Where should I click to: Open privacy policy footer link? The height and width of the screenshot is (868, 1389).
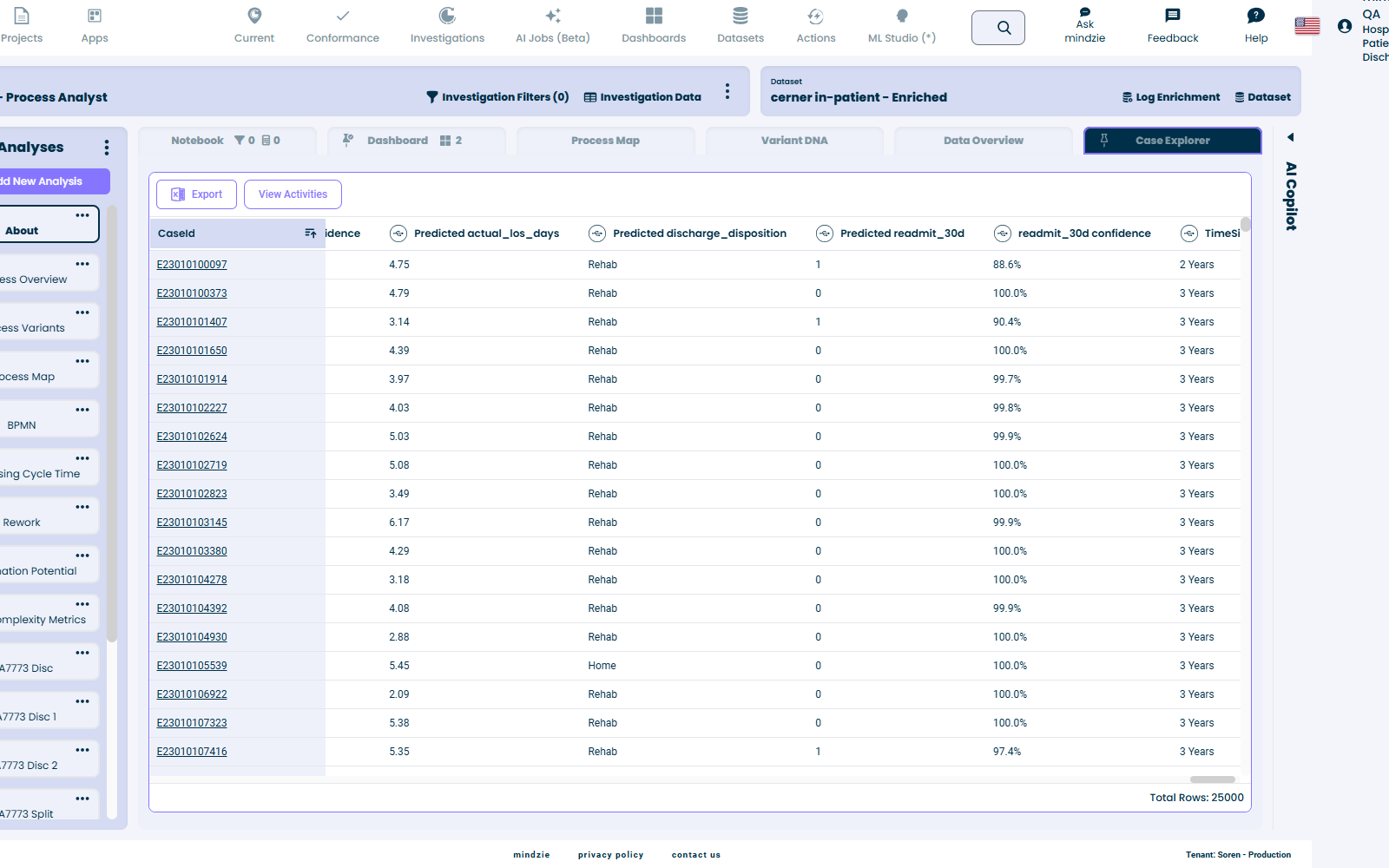pyautogui.click(x=611, y=855)
